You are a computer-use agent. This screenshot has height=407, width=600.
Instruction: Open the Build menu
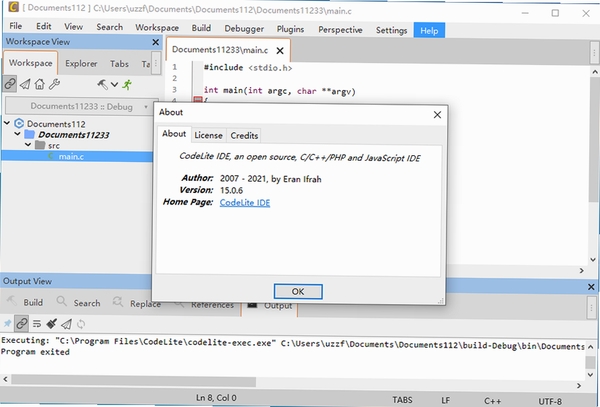click(x=201, y=28)
